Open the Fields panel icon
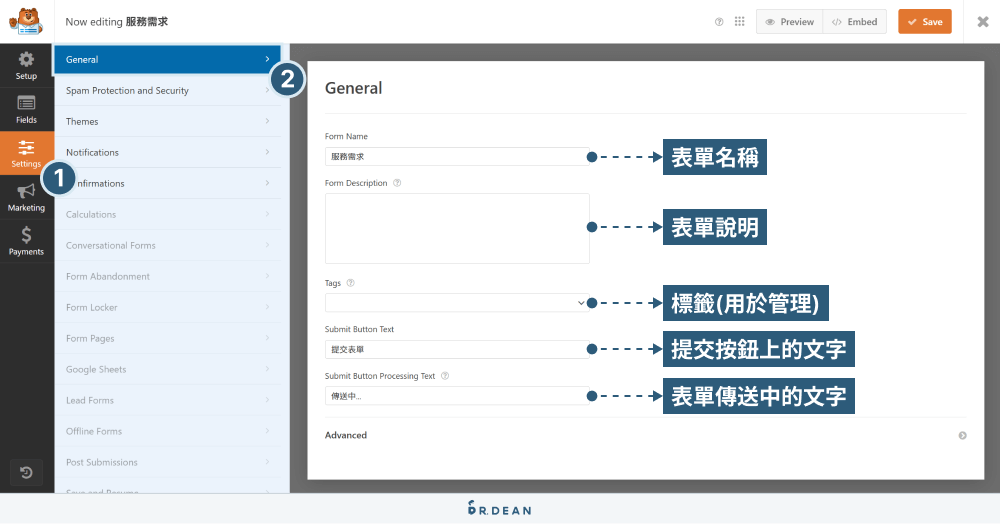 [x=26, y=103]
